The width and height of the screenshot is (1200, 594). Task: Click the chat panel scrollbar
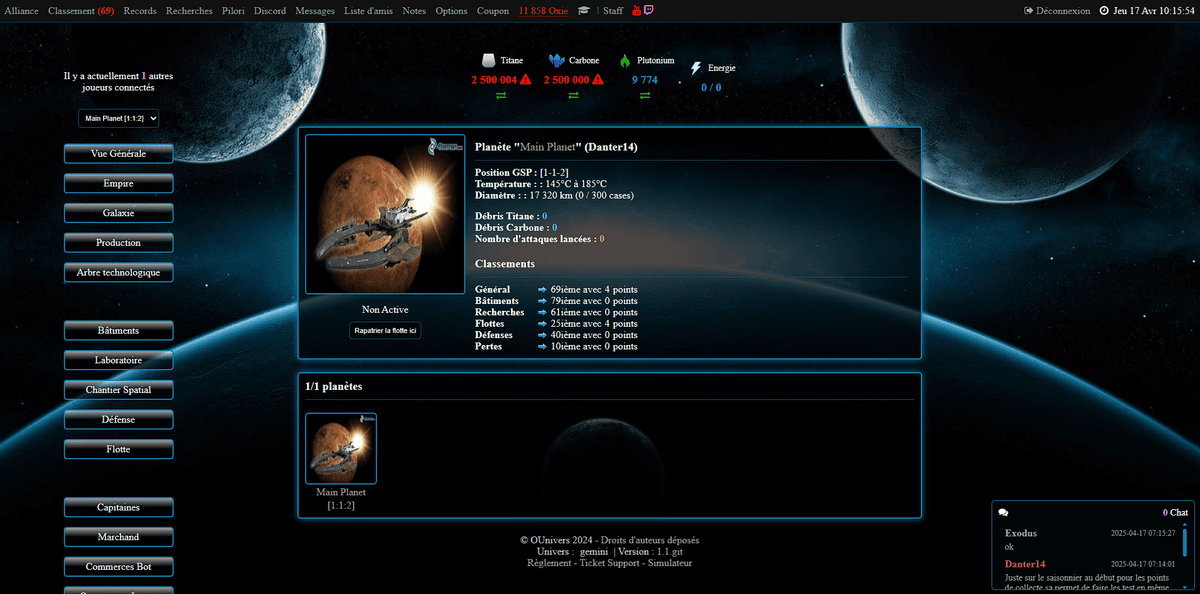(x=1185, y=541)
